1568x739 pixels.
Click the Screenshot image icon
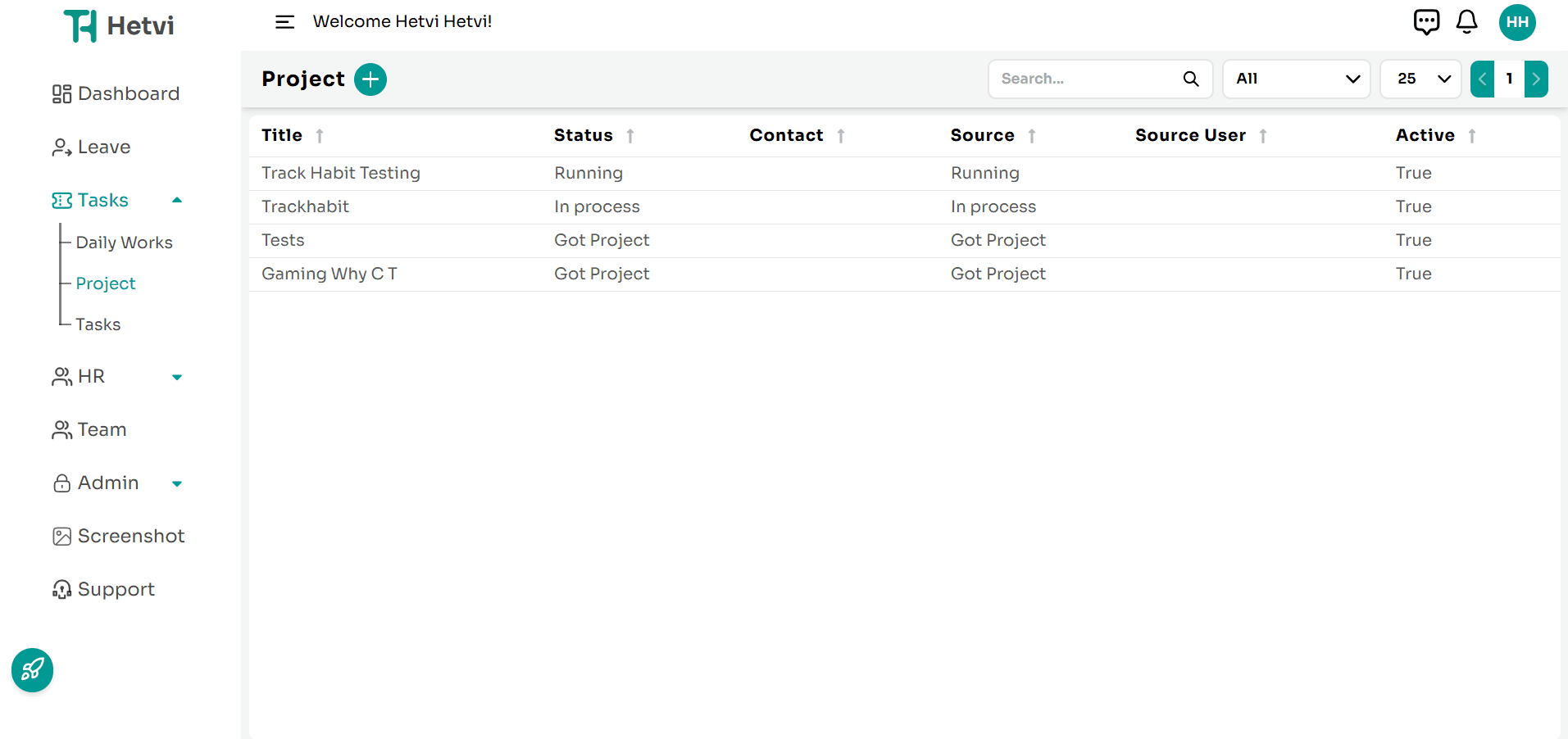(x=61, y=537)
